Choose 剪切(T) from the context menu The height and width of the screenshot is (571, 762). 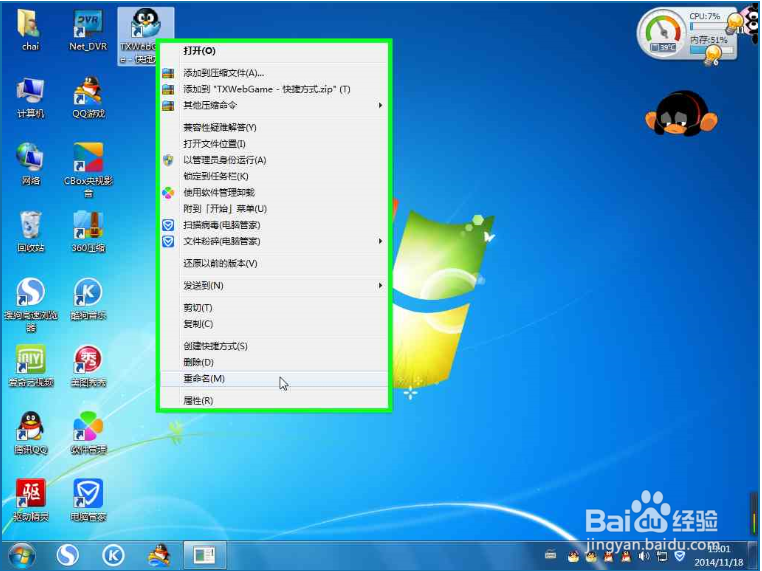click(274, 308)
